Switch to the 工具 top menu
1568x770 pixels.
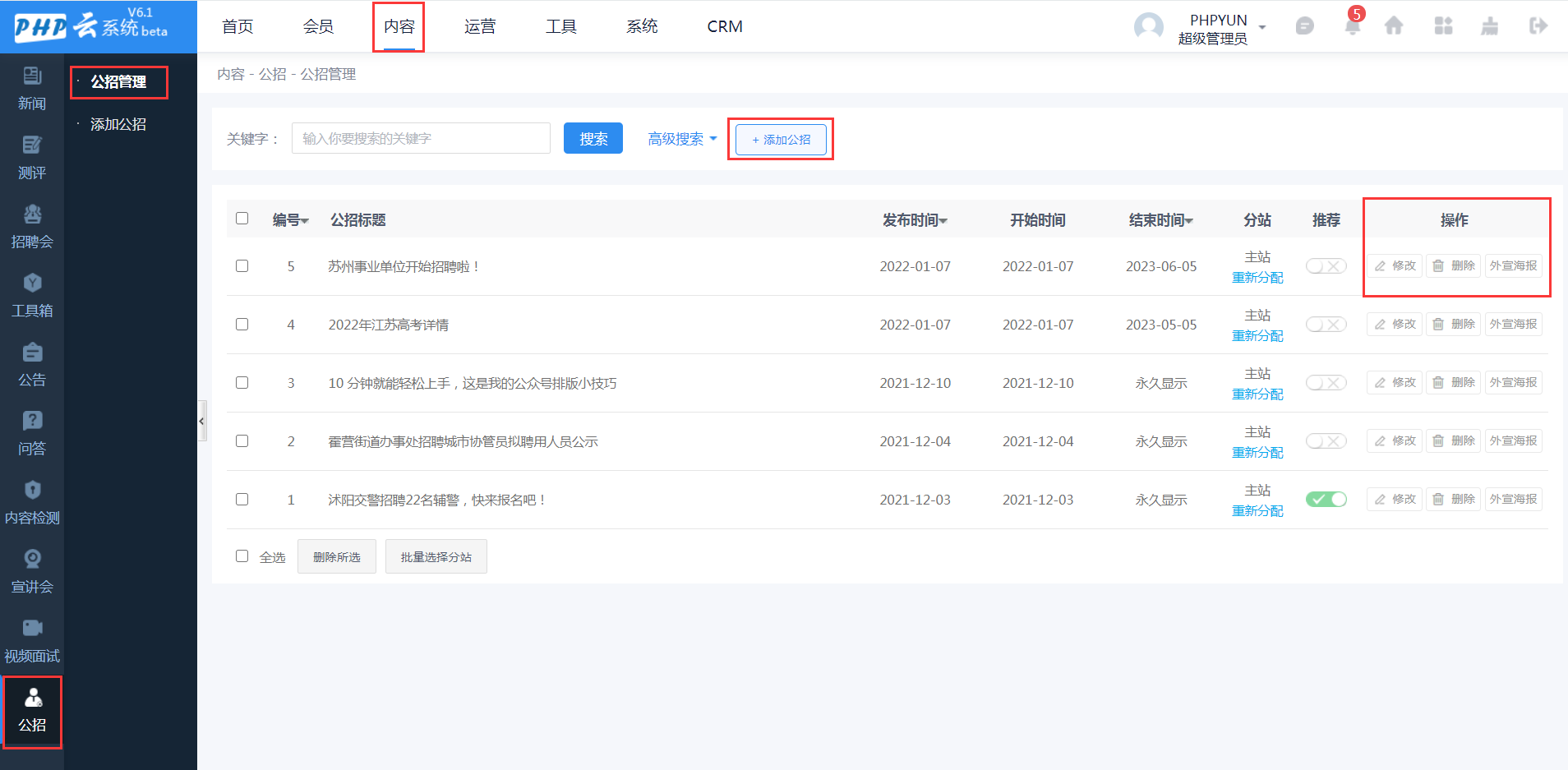[x=561, y=26]
